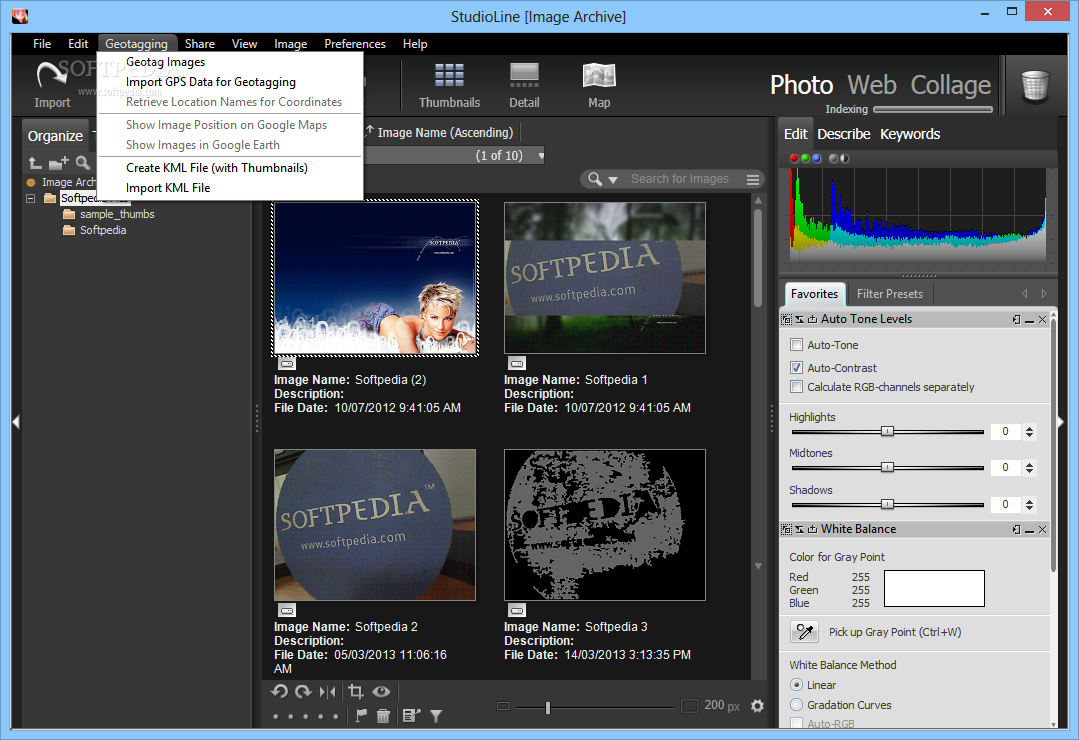1079x740 pixels.
Task: Adjust the Midtones value stepper
Action: (1029, 467)
